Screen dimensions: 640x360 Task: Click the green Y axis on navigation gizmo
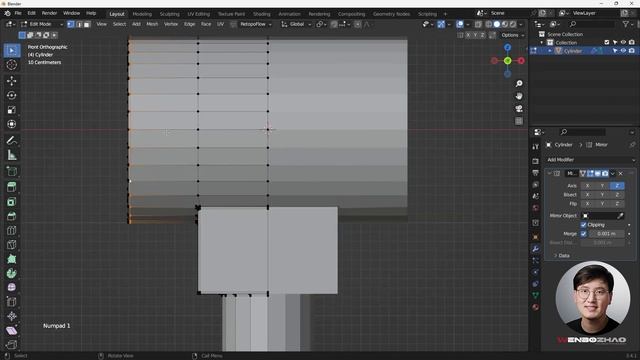click(507, 61)
